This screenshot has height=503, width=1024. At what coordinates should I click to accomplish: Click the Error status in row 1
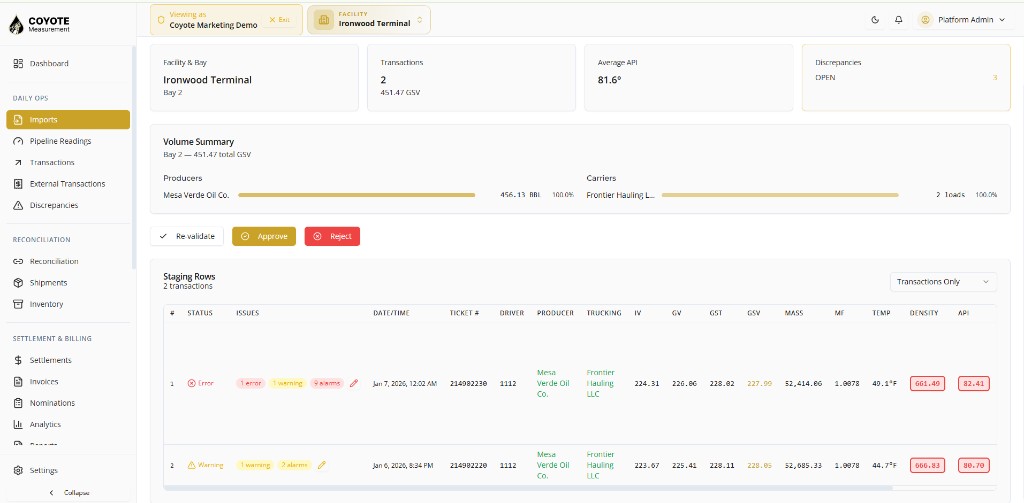pos(200,383)
